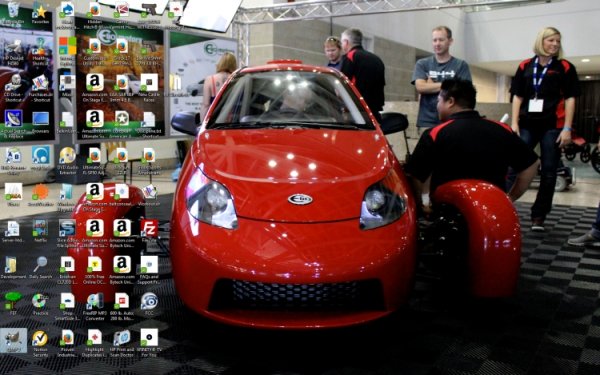Open the Purchases.xlr - Shortcut file

[40, 88]
